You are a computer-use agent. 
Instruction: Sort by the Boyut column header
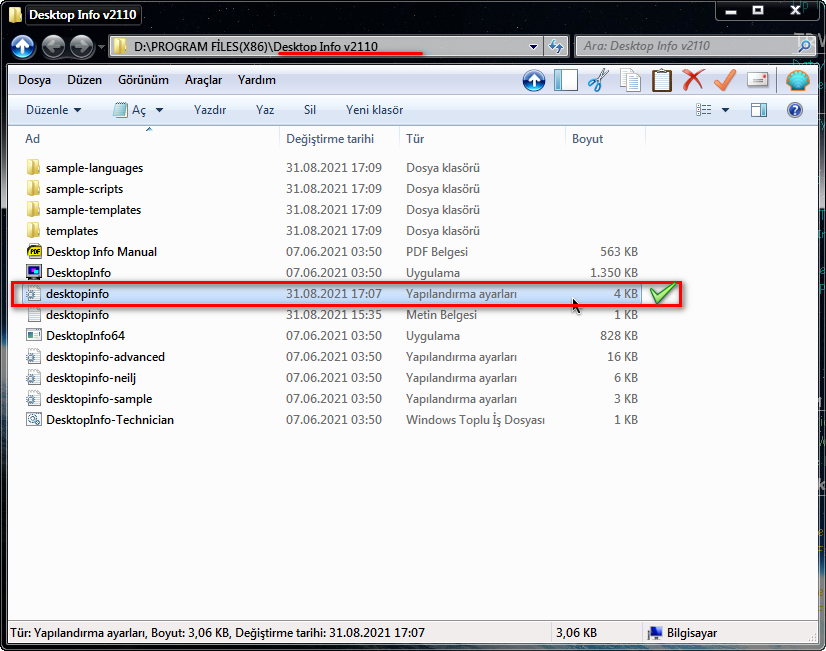[605, 139]
